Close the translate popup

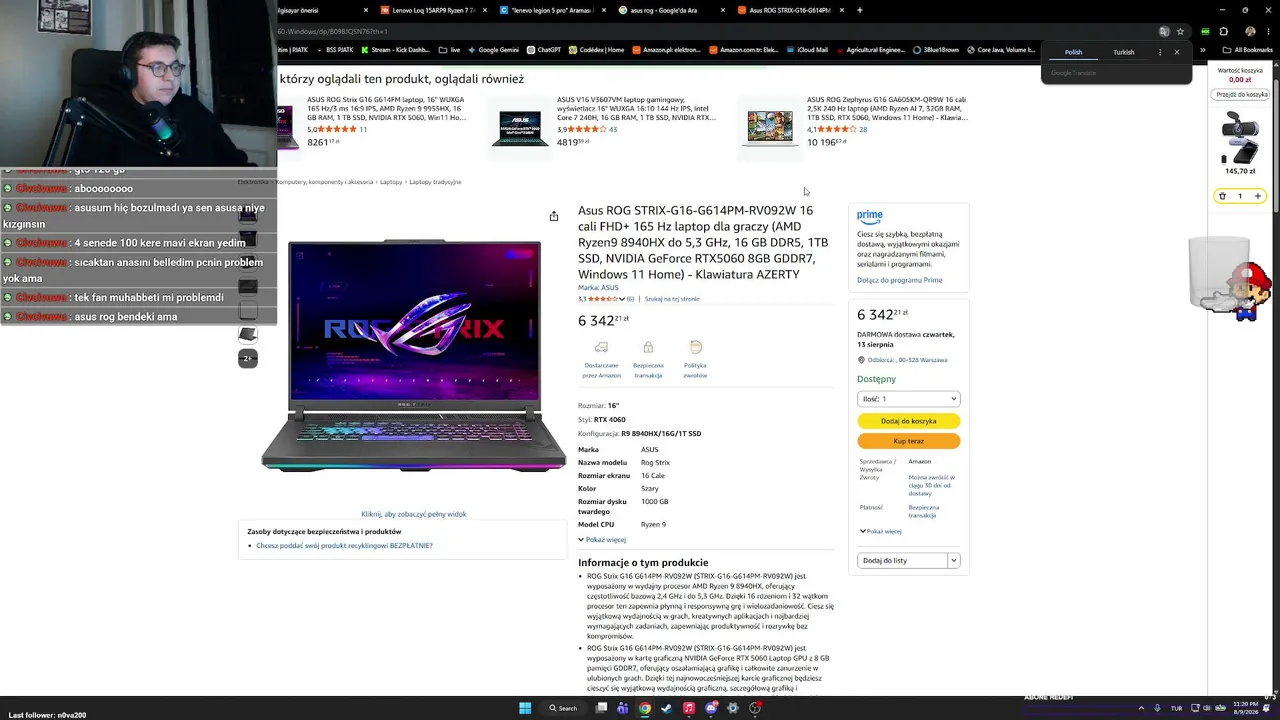(1177, 52)
